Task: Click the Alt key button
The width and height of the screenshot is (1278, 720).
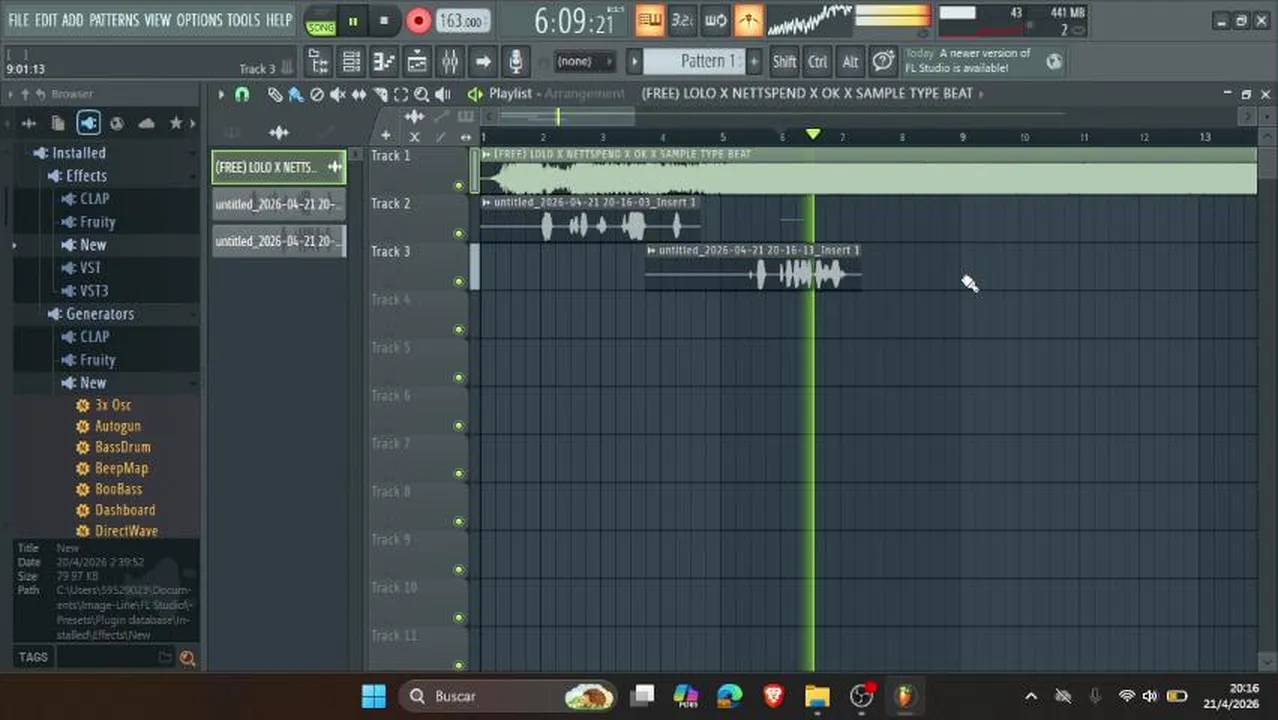Action: (850, 62)
